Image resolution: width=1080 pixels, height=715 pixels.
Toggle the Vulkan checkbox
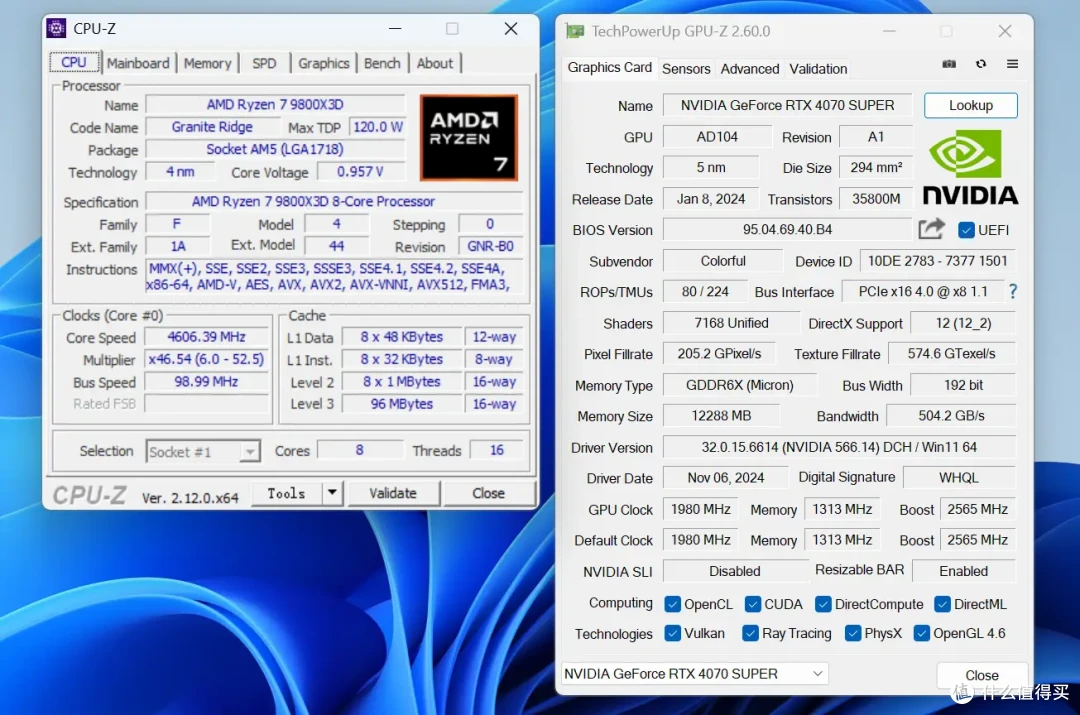[672, 633]
